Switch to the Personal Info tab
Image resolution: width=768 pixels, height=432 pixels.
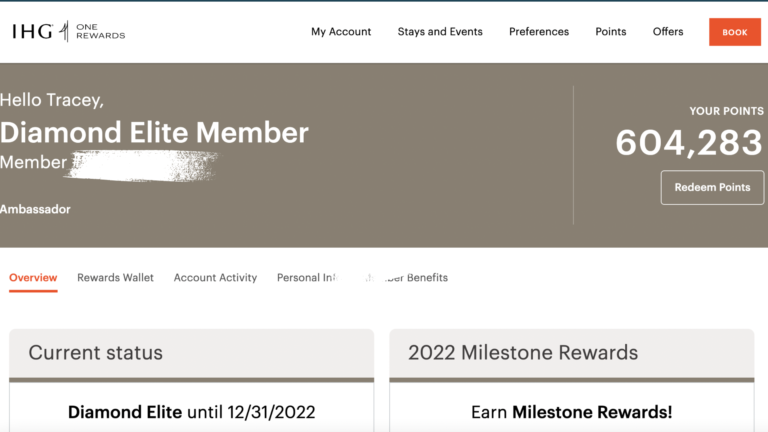coord(308,278)
